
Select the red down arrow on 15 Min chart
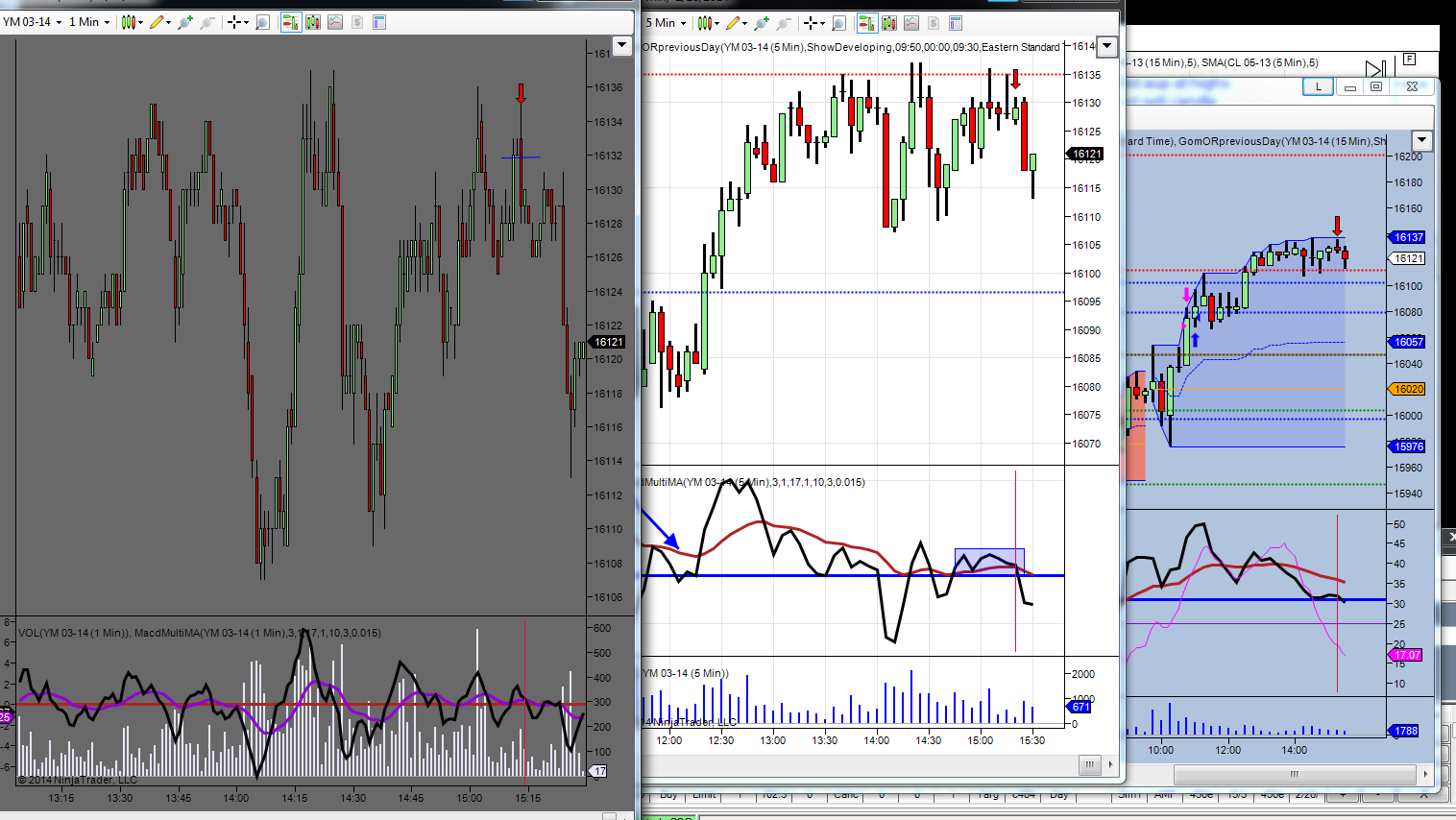pos(1337,227)
